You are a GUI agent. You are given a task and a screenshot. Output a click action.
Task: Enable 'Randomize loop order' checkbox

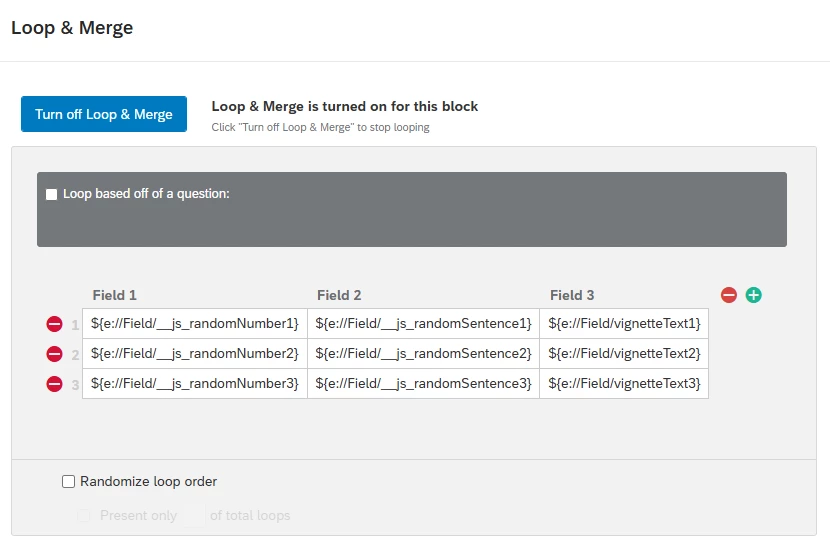(x=68, y=481)
